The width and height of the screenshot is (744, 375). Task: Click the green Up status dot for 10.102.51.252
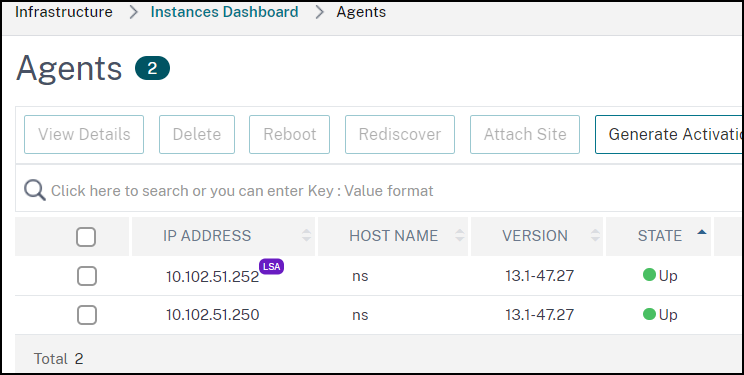tap(649, 275)
